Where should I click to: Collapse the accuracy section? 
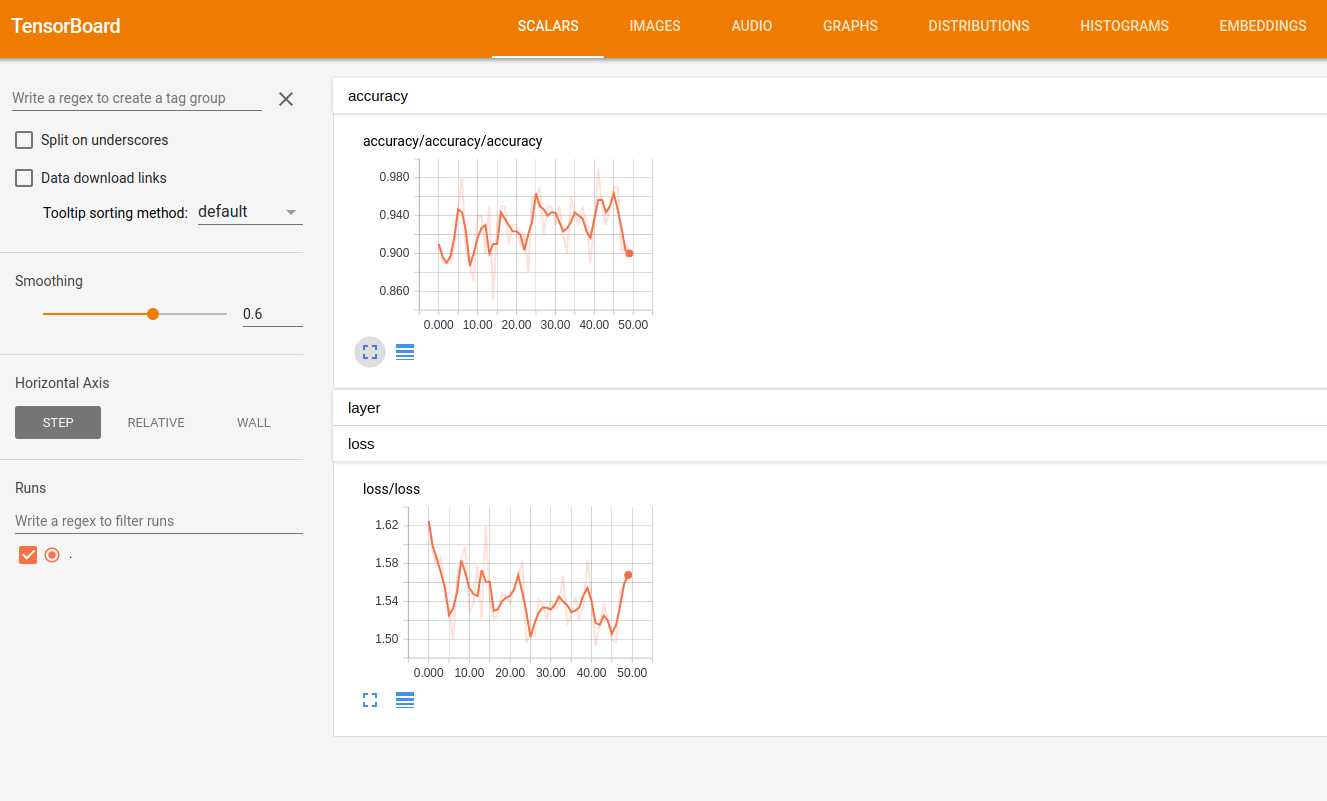click(830, 96)
